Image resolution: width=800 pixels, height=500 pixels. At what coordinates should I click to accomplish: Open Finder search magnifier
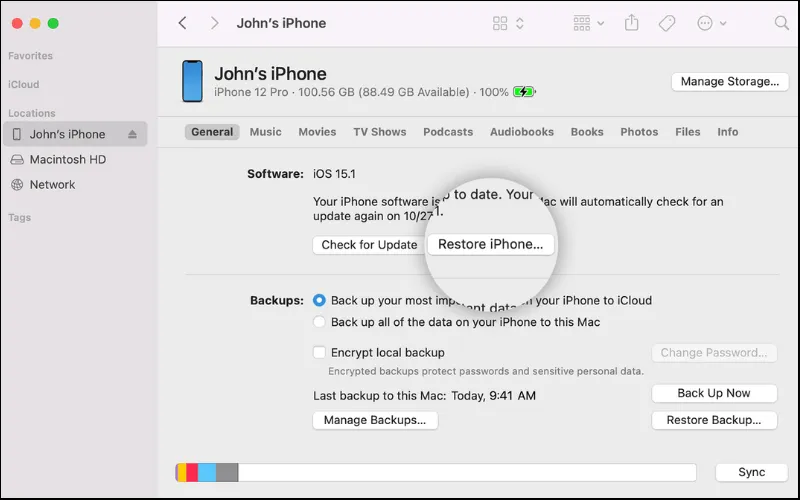click(x=782, y=23)
